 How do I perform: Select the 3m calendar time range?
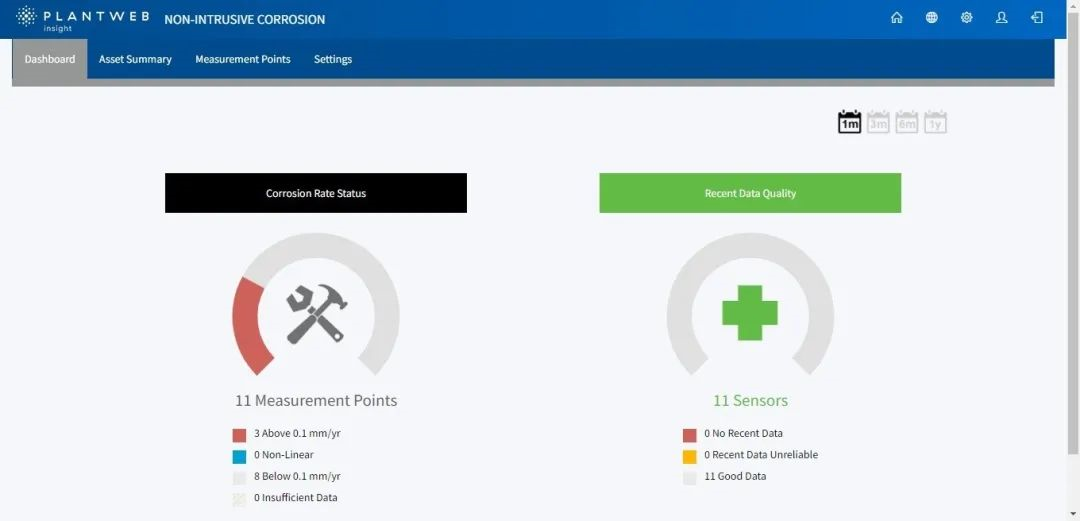tap(878, 122)
